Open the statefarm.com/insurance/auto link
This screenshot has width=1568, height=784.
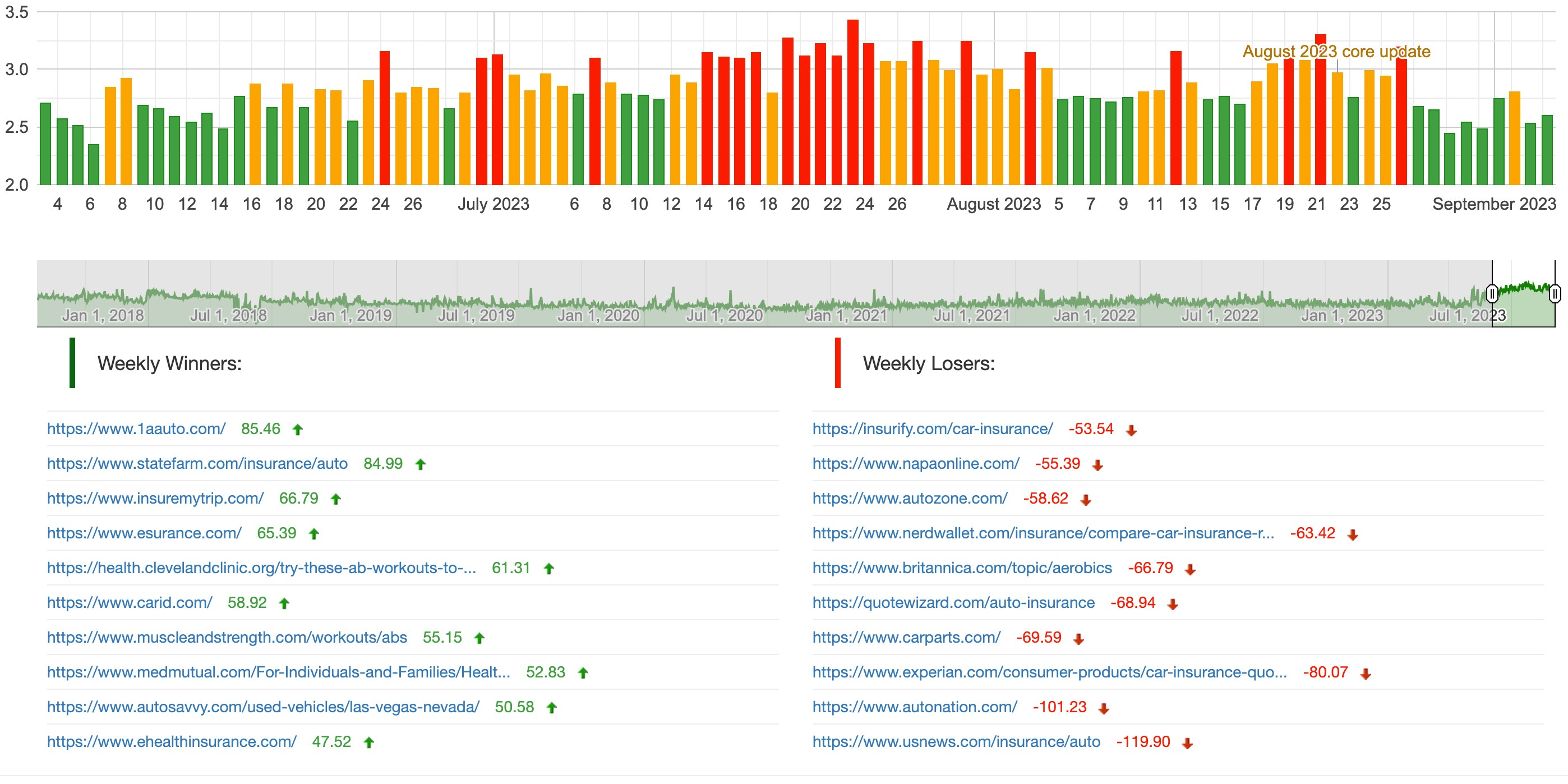(x=197, y=464)
